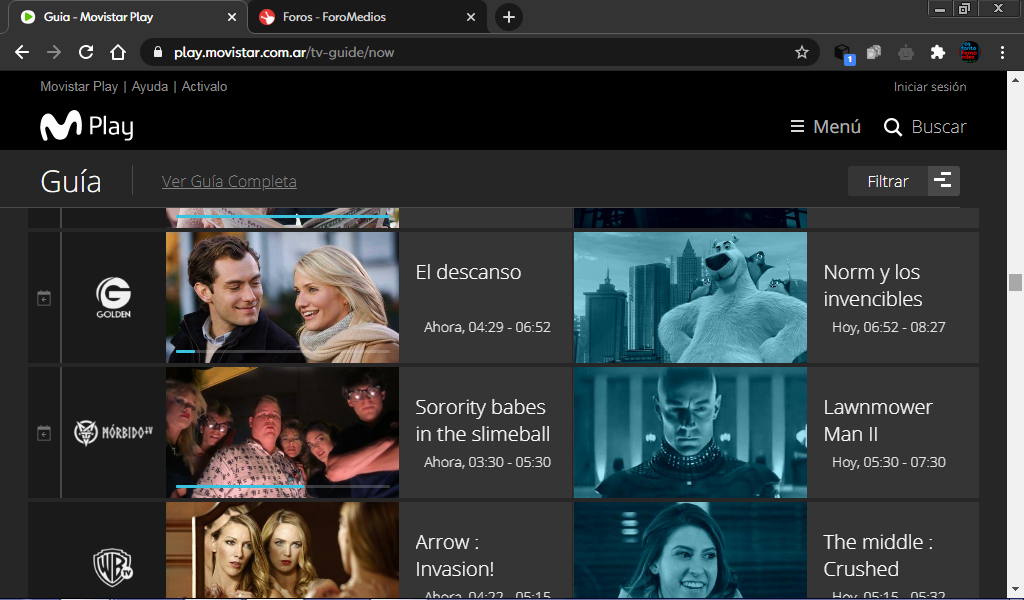View site security lock info
The width and height of the screenshot is (1024, 600).
coord(157,52)
